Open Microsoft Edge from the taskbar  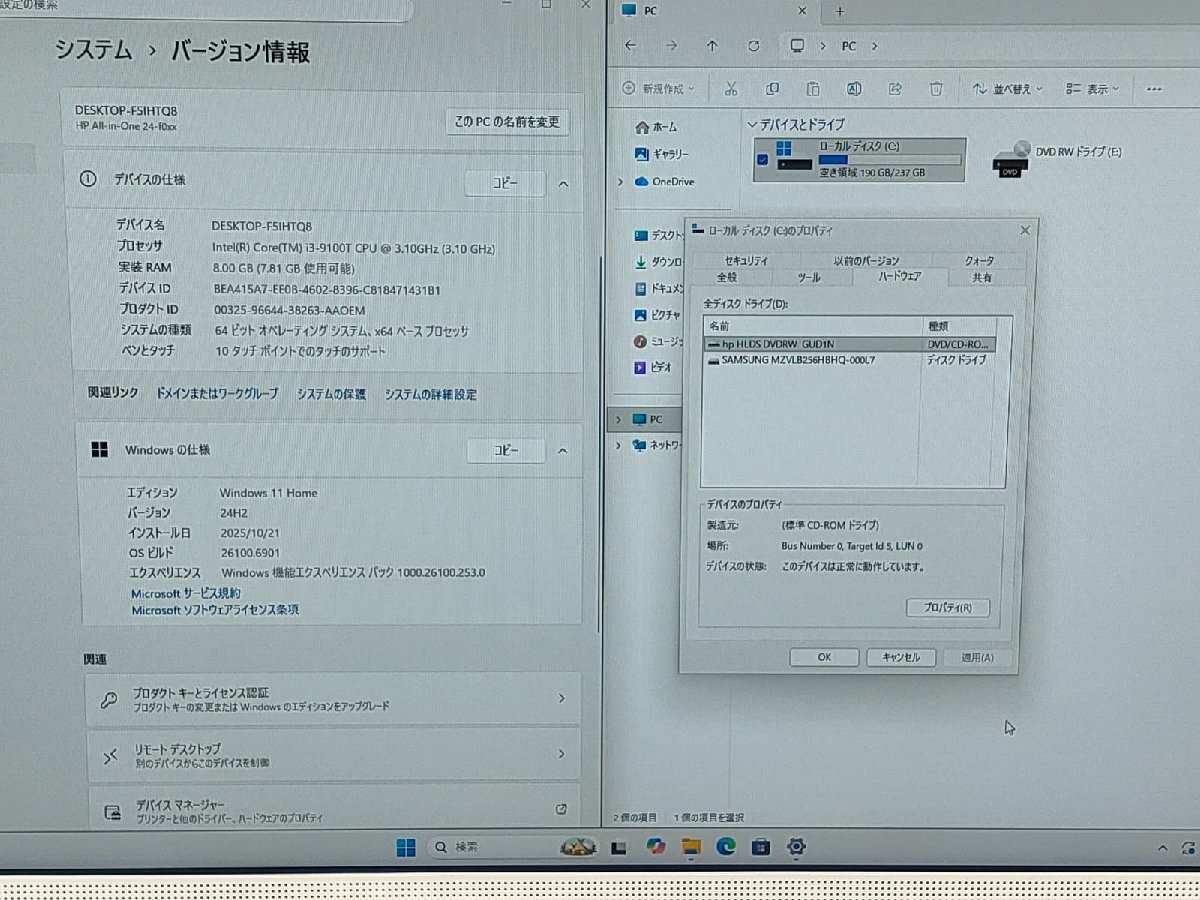[725, 847]
